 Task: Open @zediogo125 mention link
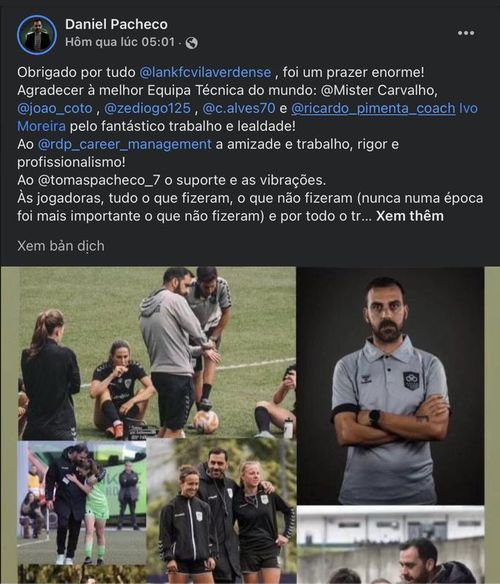pos(148,108)
